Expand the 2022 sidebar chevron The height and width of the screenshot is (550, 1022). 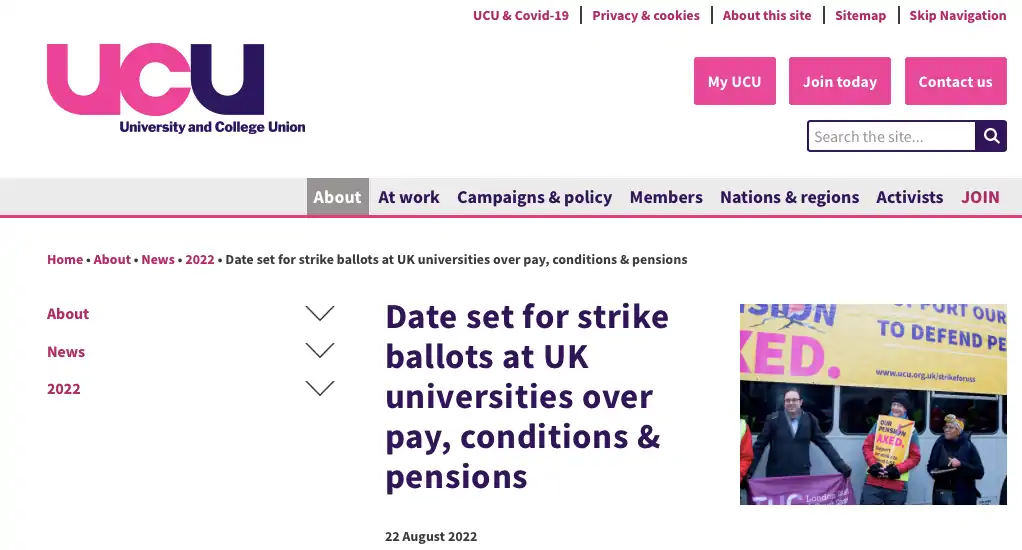[319, 388]
